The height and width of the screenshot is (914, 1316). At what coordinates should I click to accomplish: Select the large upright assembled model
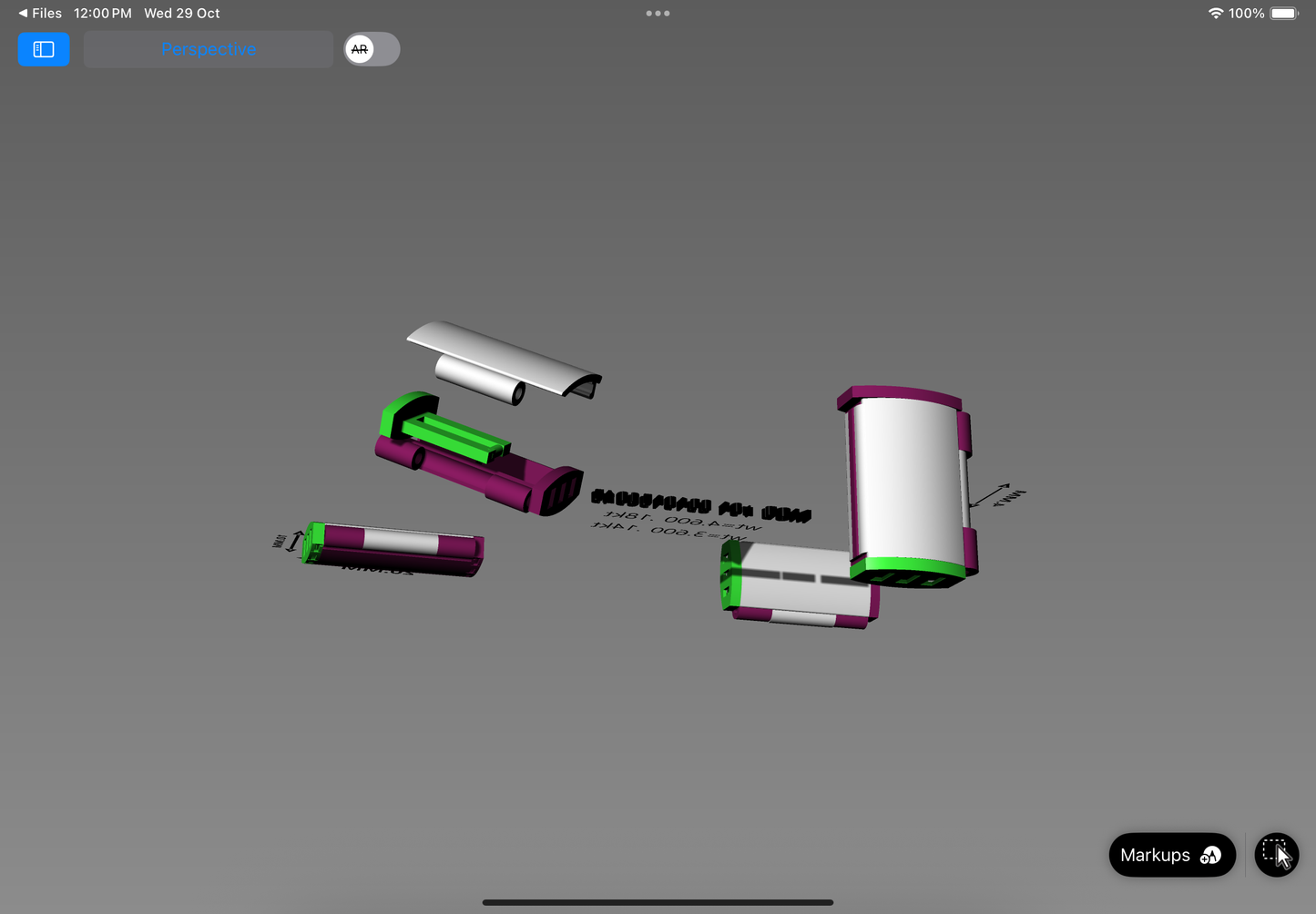(906, 478)
